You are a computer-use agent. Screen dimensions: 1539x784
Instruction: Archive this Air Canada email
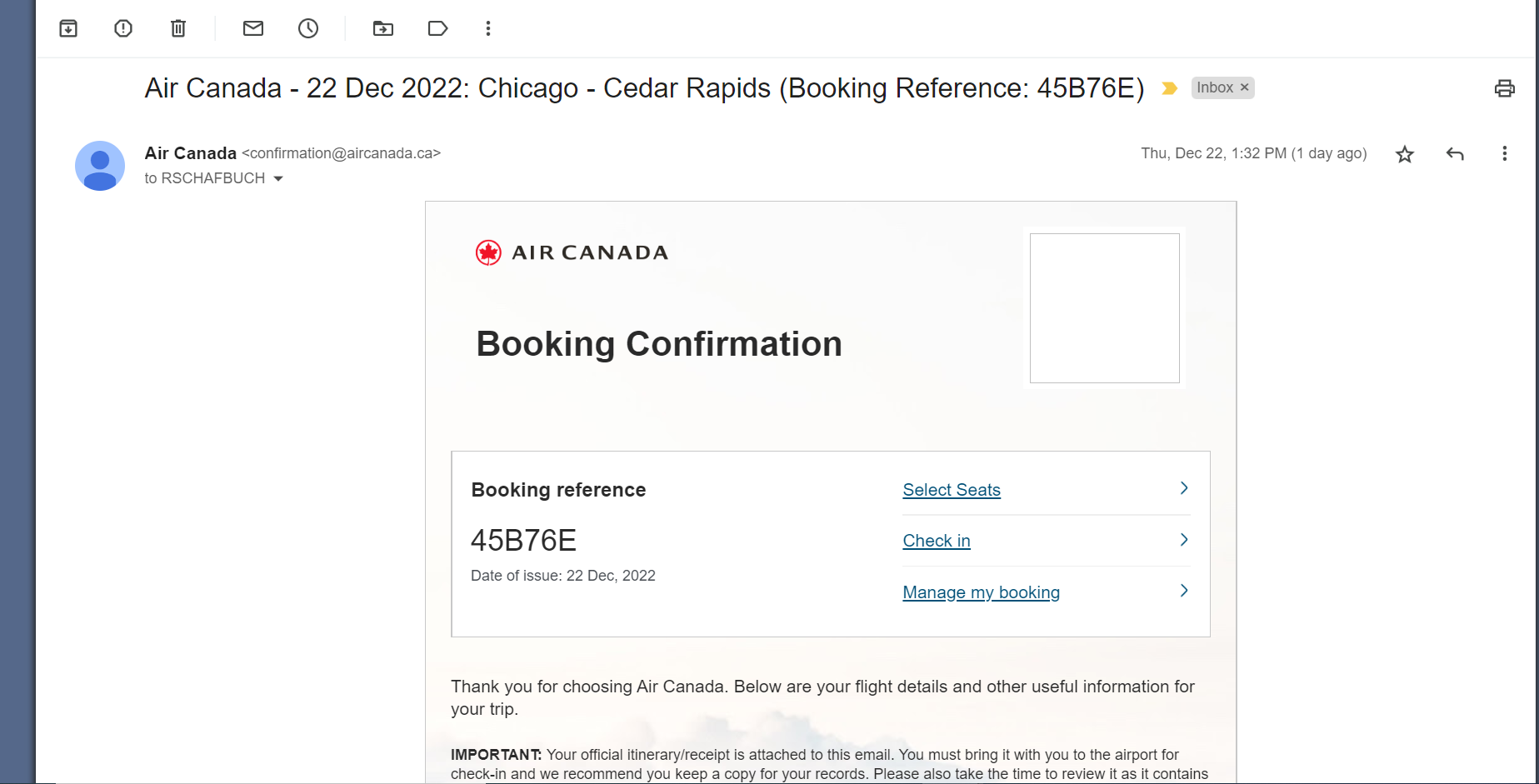[68, 28]
